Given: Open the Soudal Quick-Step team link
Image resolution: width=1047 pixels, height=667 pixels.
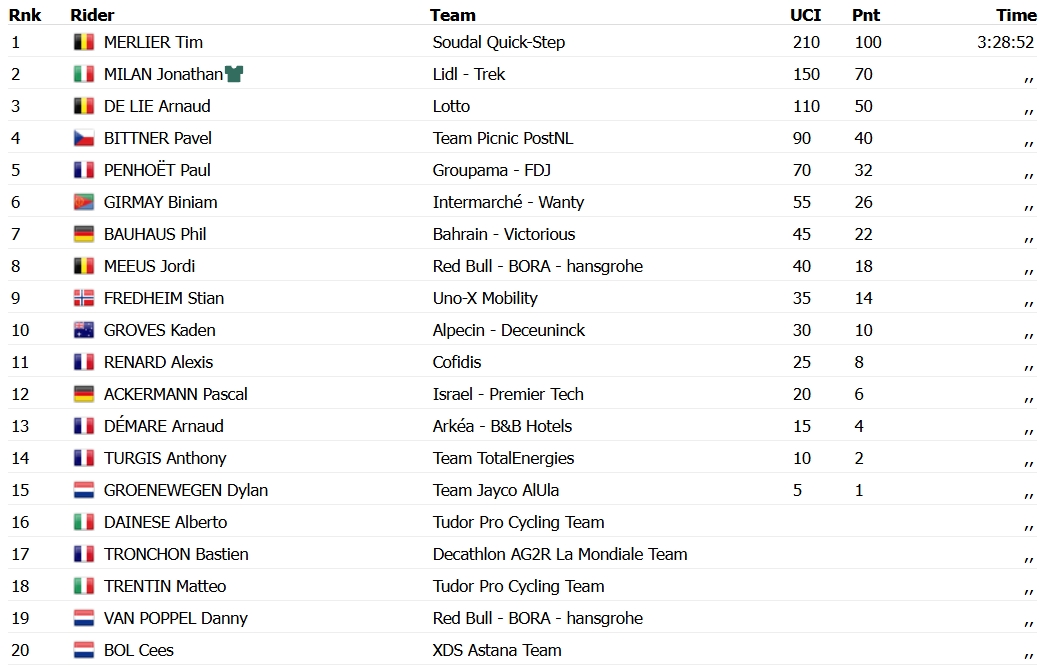Looking at the screenshot, I should tap(499, 42).
